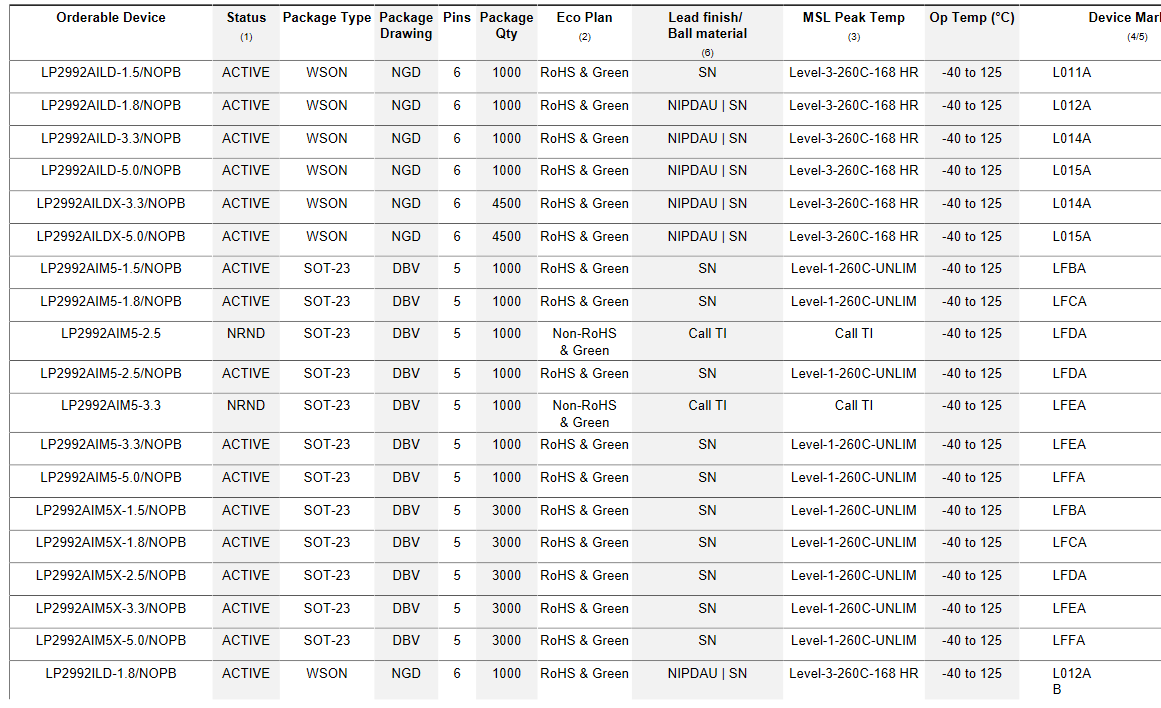Screen dimensions: 1161x708
Task: Click device name LP2992AILDX-5.0/NOPB
Action: [111, 236]
